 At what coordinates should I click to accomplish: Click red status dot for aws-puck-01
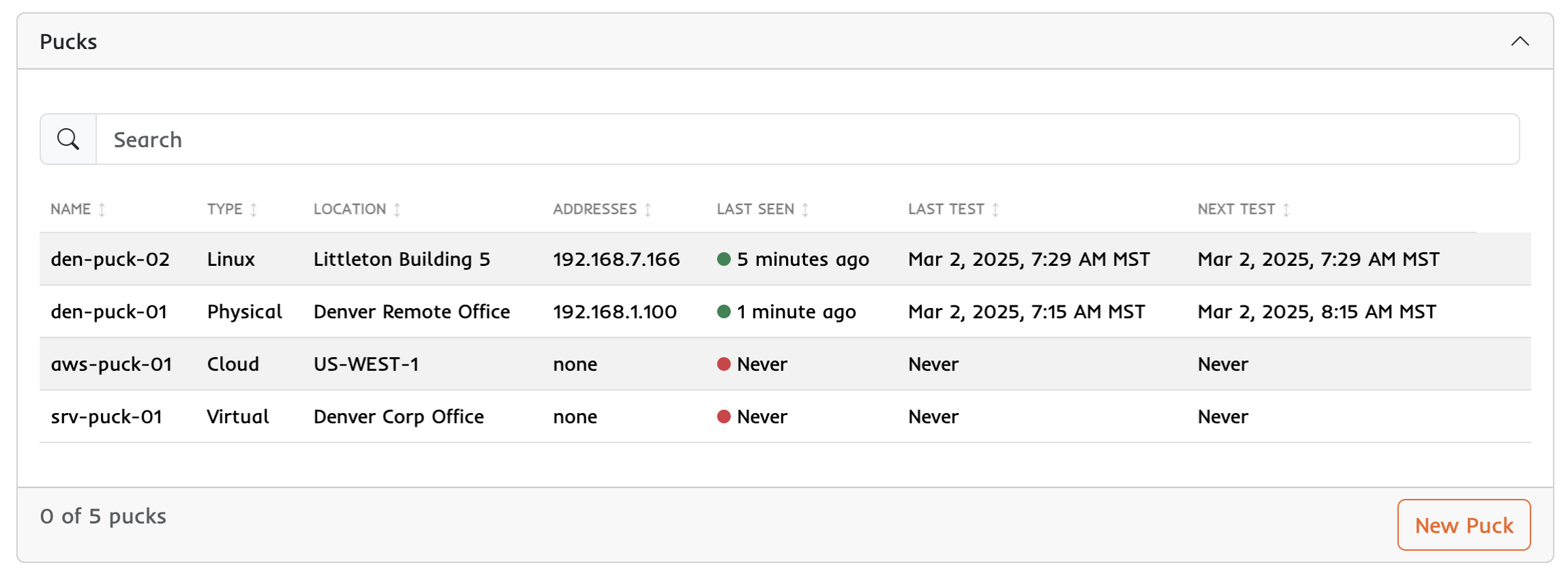[724, 365]
